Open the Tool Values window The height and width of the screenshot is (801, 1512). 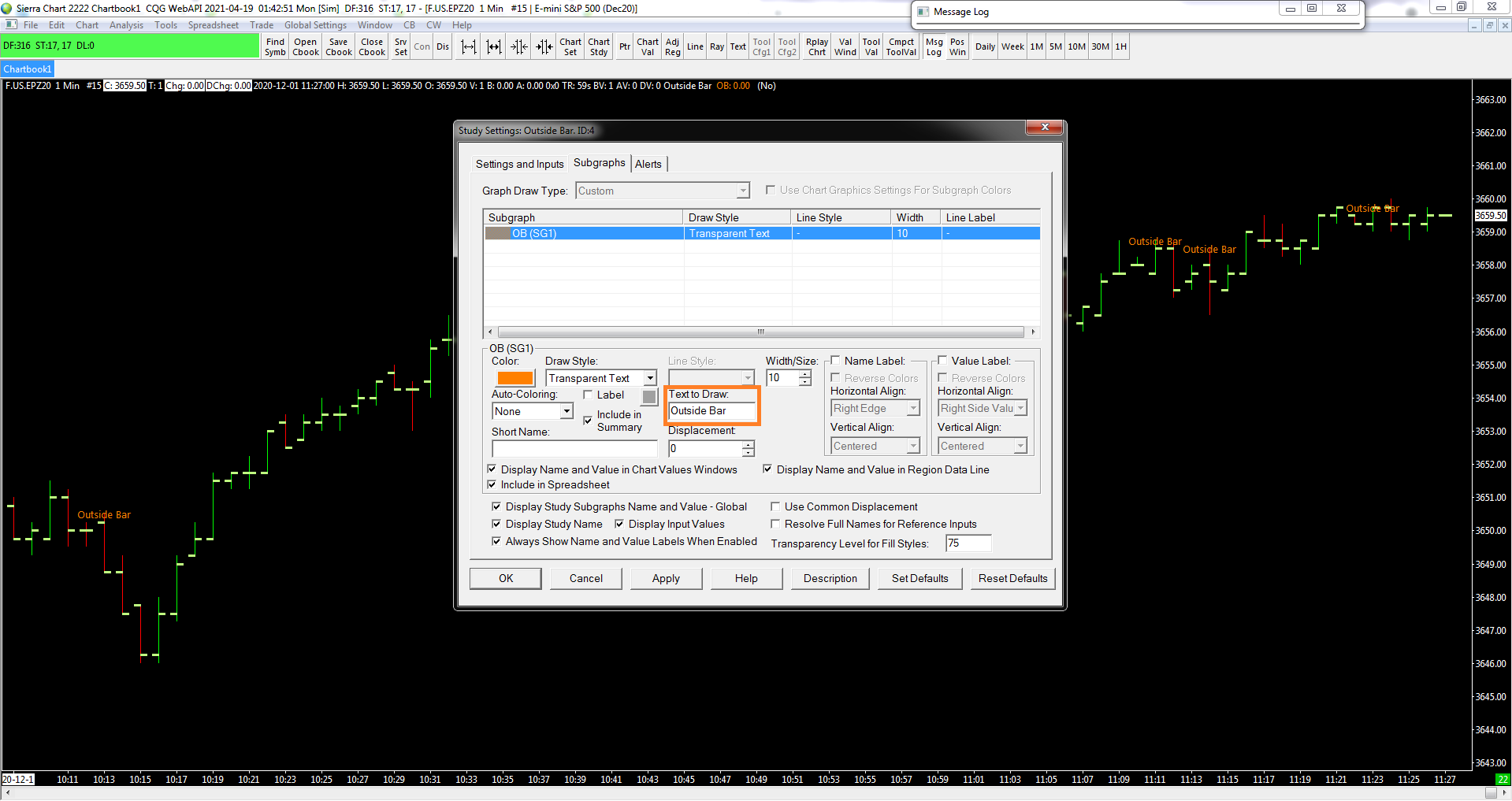pyautogui.click(x=871, y=47)
